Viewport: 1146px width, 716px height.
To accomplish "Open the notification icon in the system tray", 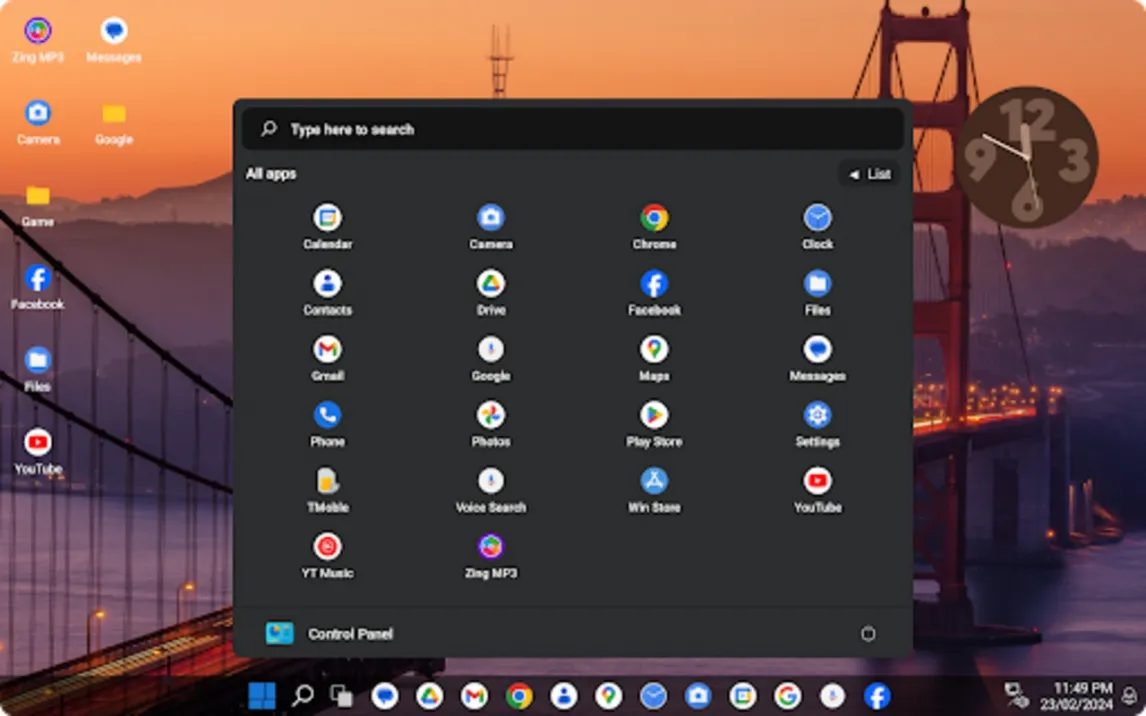I will [1130, 696].
